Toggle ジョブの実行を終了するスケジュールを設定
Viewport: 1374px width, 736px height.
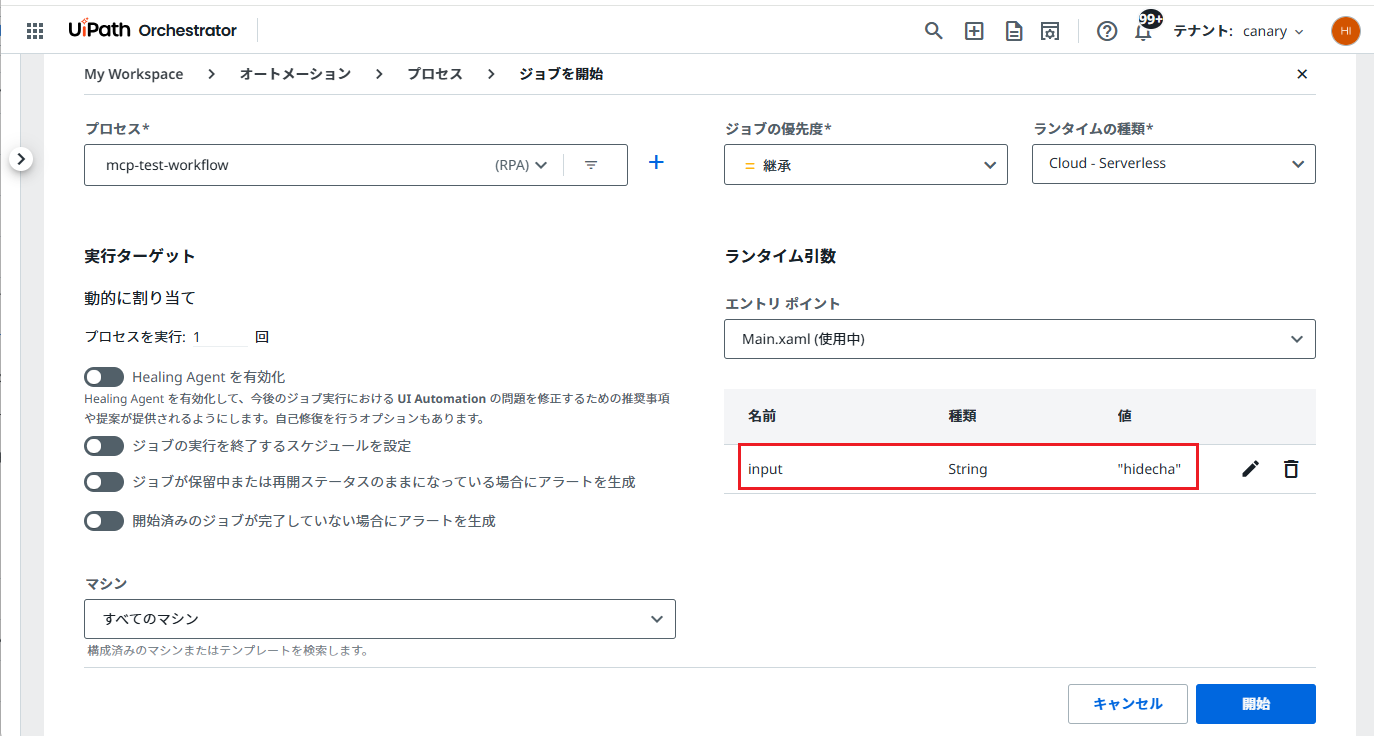(104, 446)
